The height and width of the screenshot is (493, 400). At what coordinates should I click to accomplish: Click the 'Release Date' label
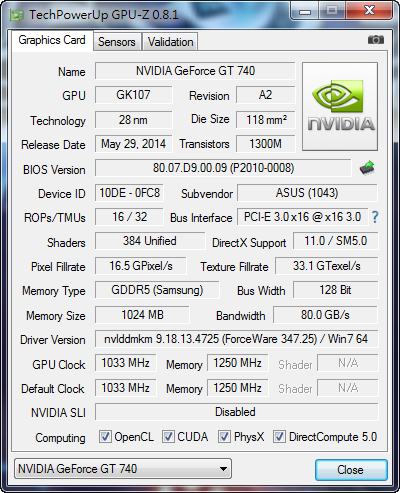(x=53, y=145)
